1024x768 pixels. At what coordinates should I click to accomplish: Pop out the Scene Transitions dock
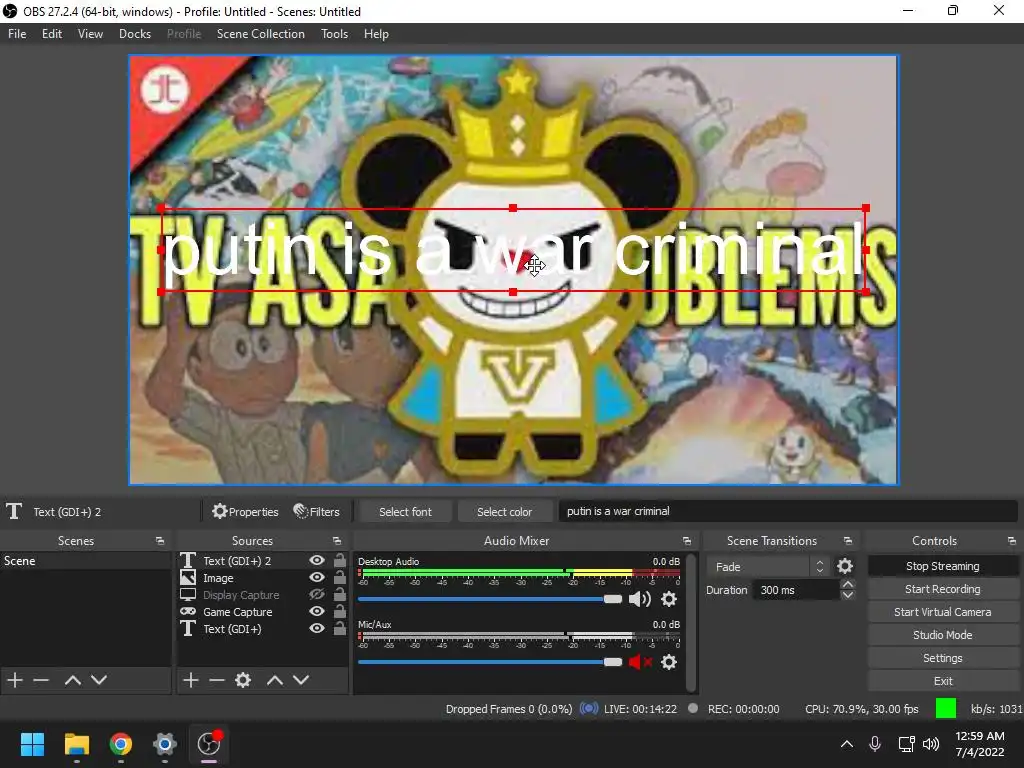pyautogui.click(x=848, y=541)
